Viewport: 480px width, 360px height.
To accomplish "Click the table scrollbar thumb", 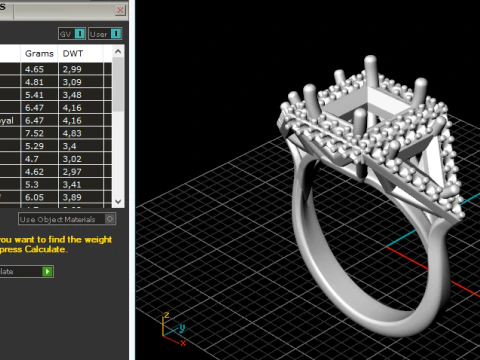I will [x=118, y=84].
